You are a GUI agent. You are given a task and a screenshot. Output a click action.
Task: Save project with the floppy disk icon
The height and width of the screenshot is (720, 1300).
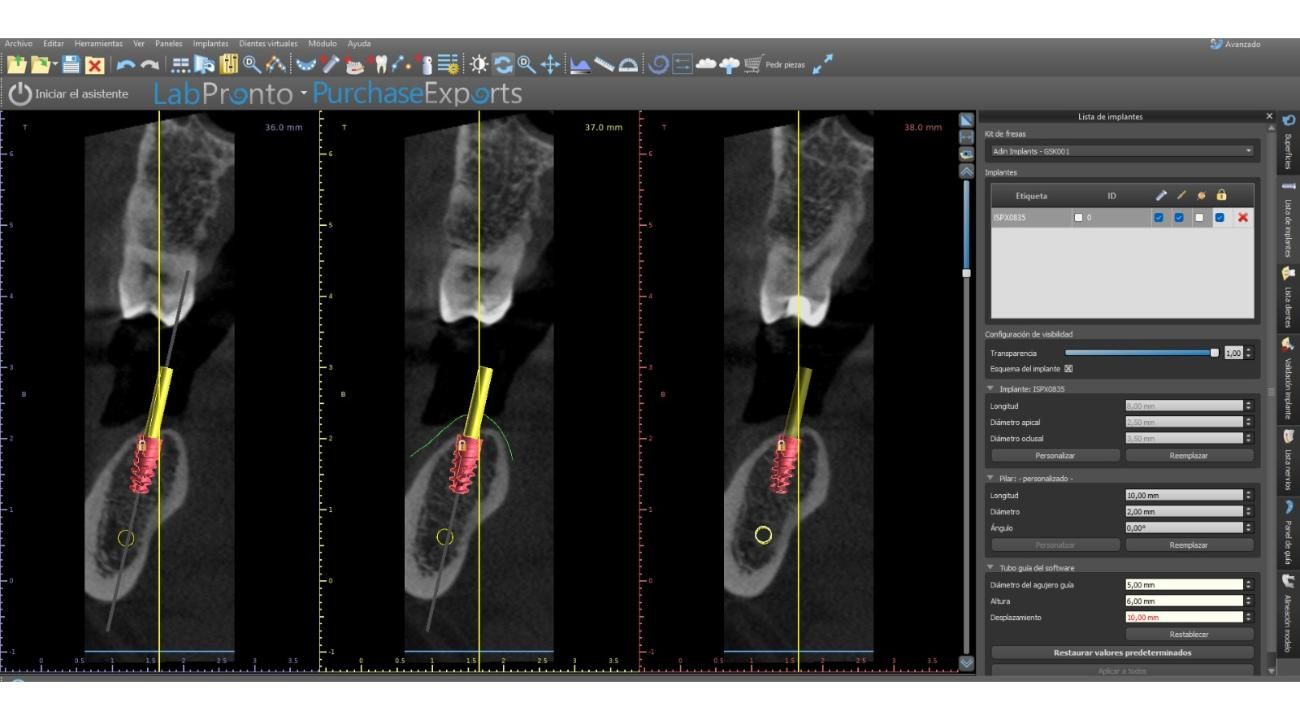tap(70, 65)
